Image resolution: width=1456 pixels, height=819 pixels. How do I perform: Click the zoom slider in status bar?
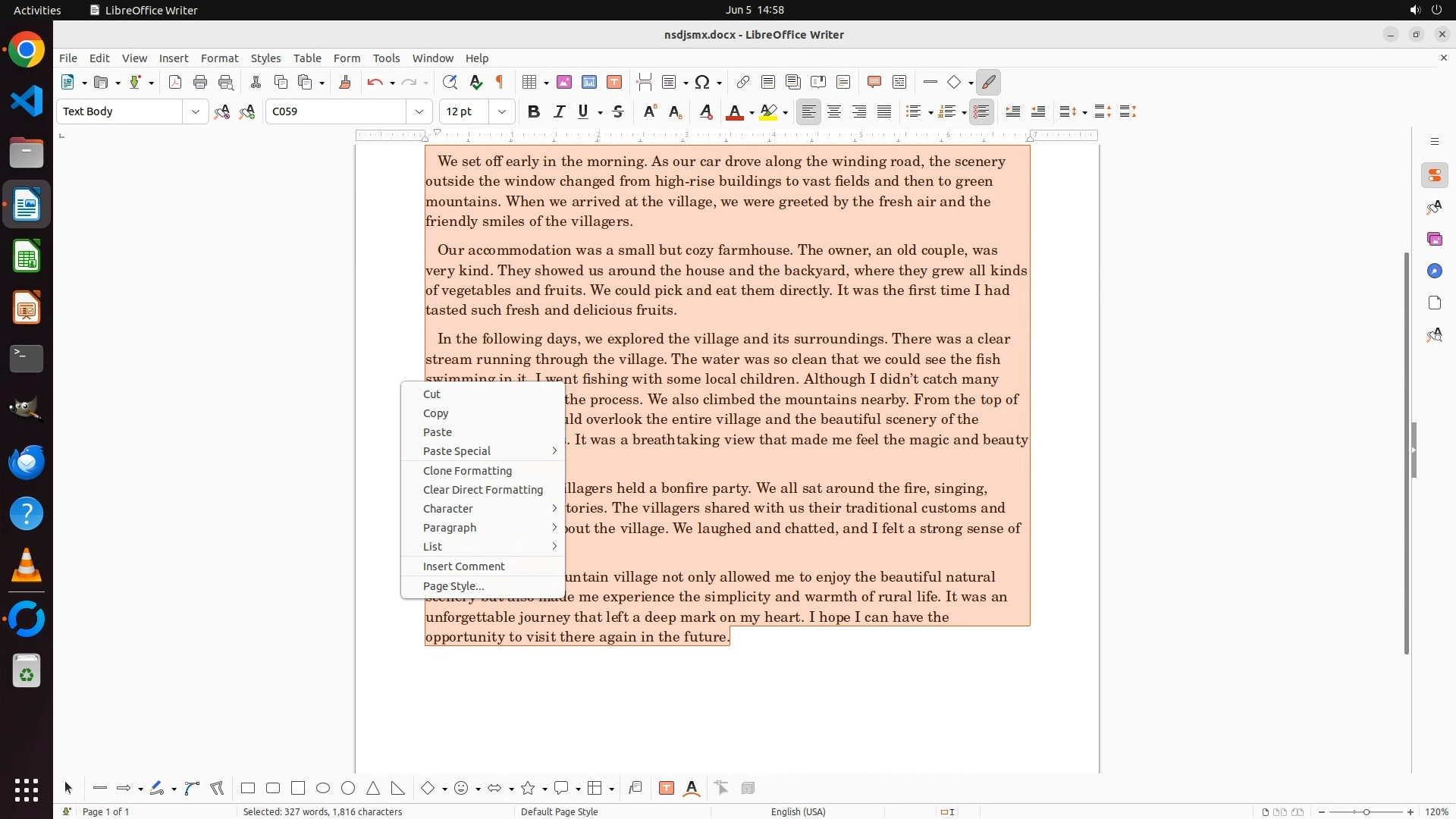click(x=1365, y=812)
